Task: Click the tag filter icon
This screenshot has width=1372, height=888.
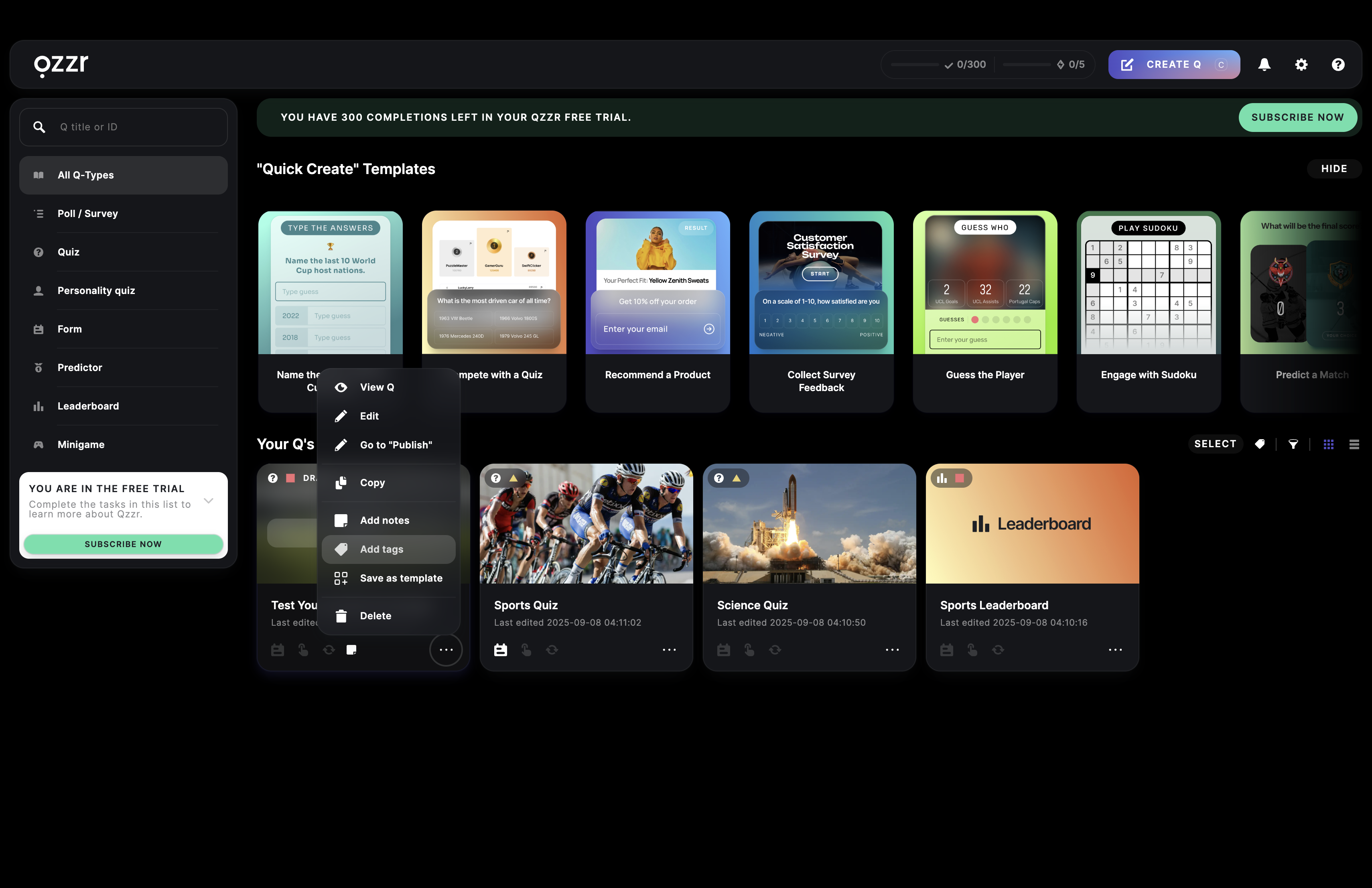Action: [x=1260, y=444]
